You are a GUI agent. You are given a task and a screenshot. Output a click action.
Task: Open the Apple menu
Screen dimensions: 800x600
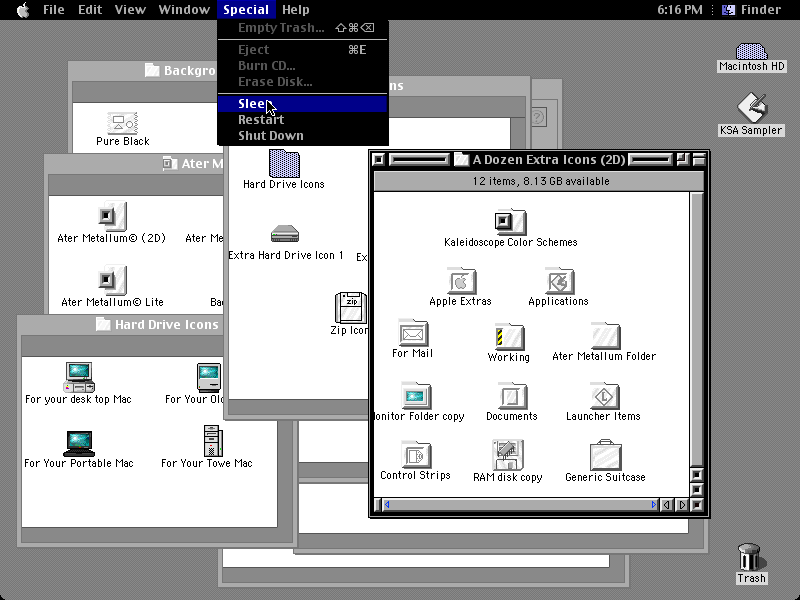tap(23, 10)
